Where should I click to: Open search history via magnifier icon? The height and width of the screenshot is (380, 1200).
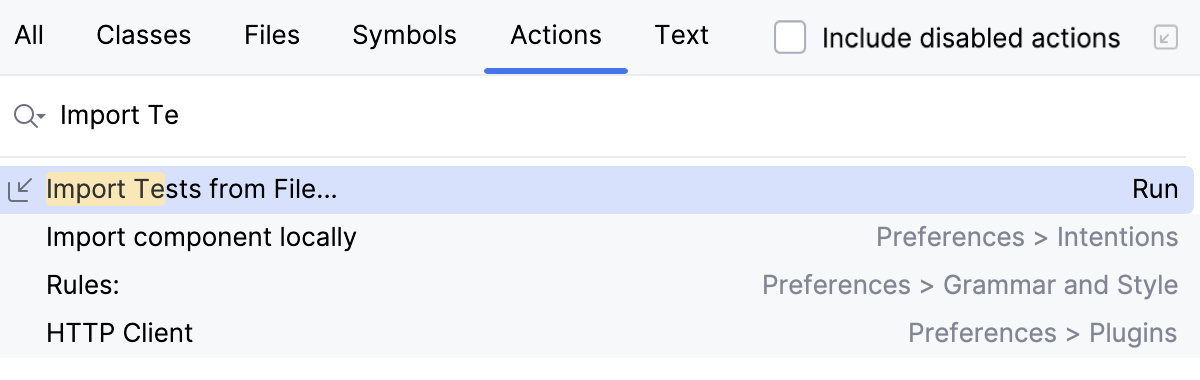coord(28,116)
